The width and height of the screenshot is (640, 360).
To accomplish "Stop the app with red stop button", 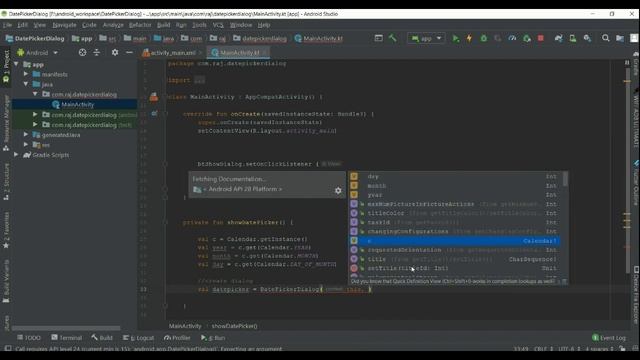I will point(541,38).
